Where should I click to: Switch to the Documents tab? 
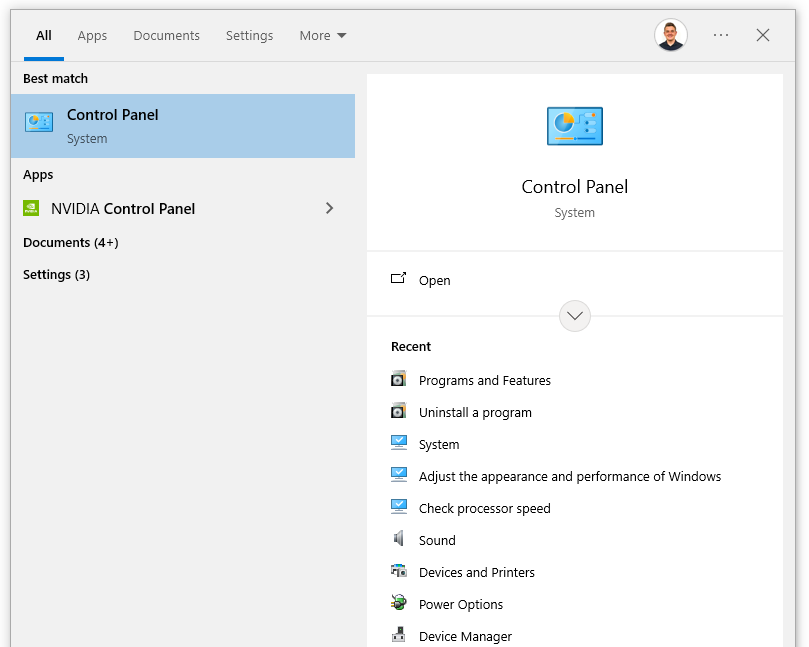tap(166, 35)
